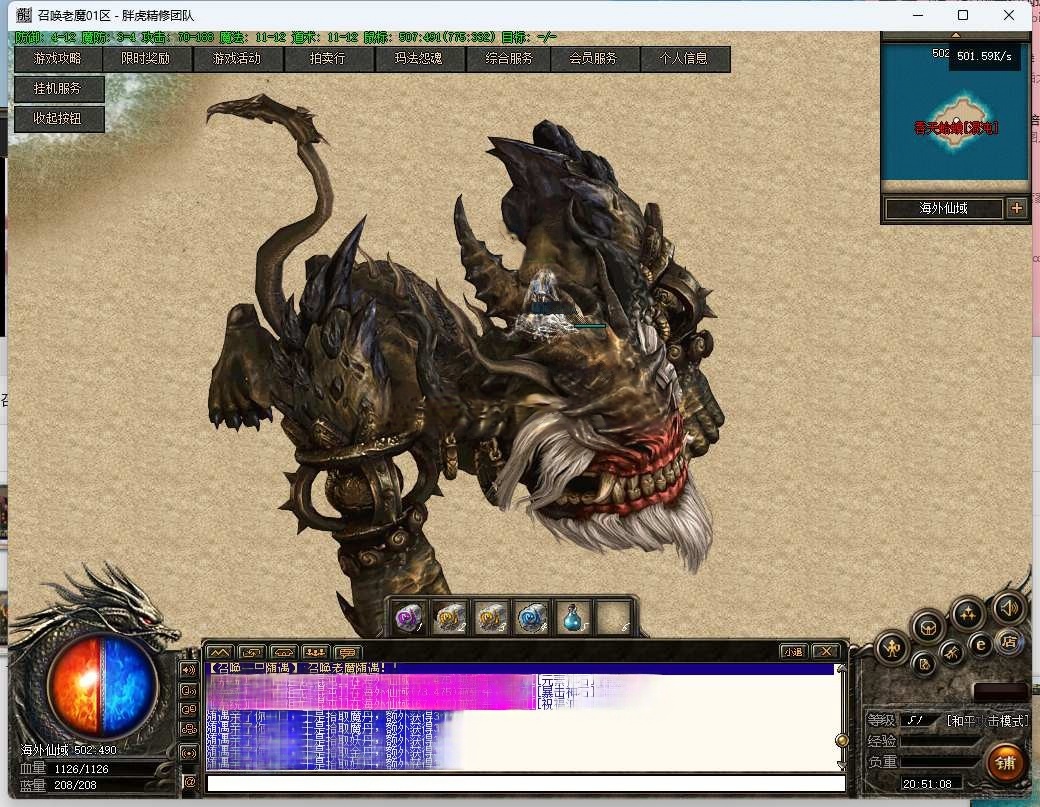Click the 501.59K/s network speed overlay
The height and width of the screenshot is (807, 1040).
pos(984,56)
